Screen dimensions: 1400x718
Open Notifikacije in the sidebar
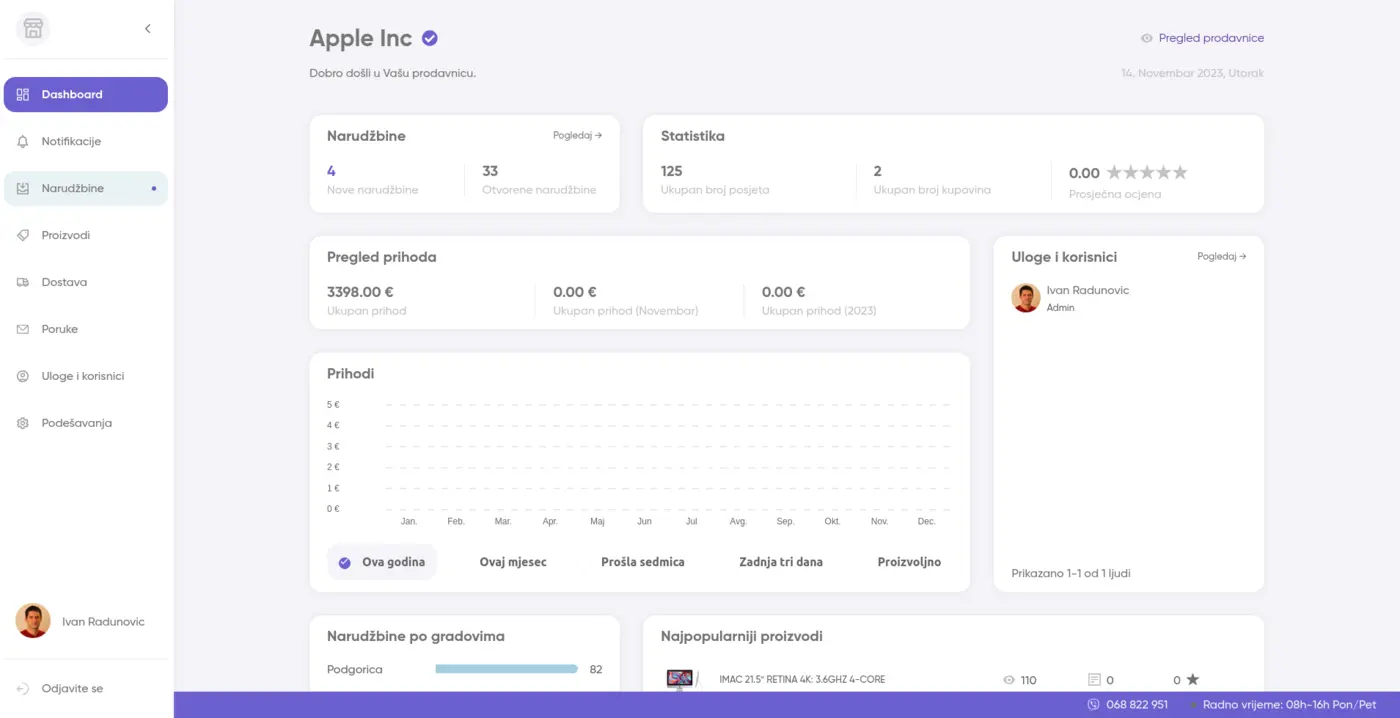click(86, 141)
